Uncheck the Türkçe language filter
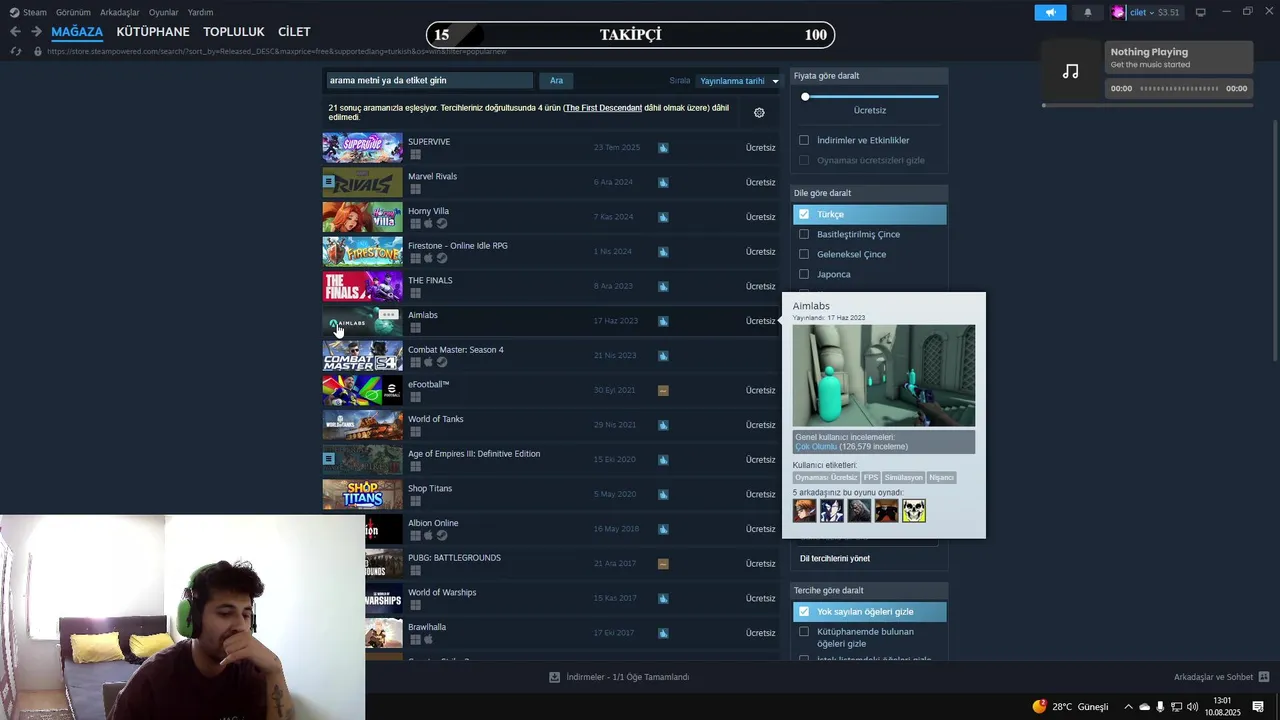The height and width of the screenshot is (720, 1280). [x=804, y=214]
